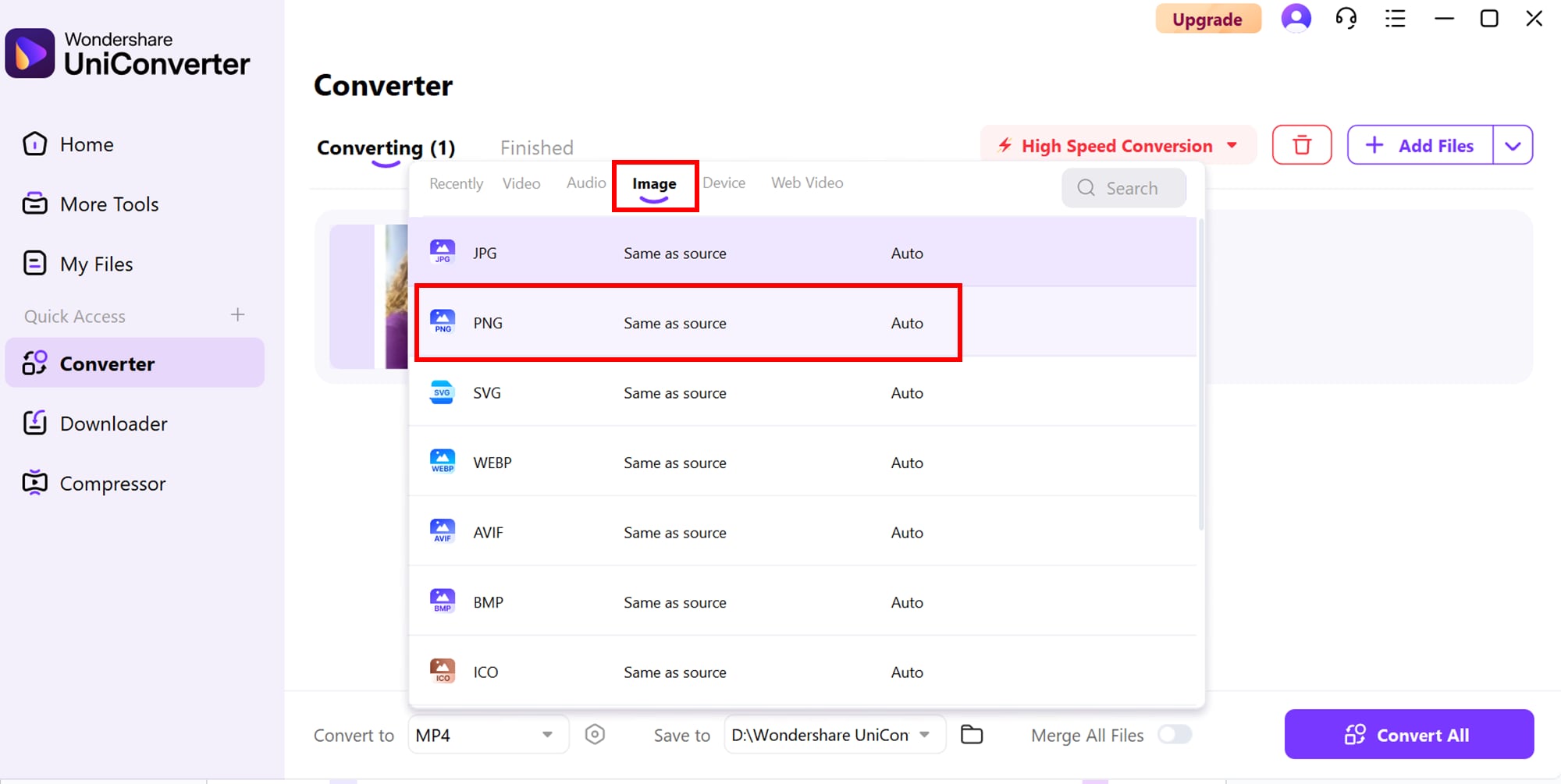
Task: Open the Home section icon
Action: point(35,144)
